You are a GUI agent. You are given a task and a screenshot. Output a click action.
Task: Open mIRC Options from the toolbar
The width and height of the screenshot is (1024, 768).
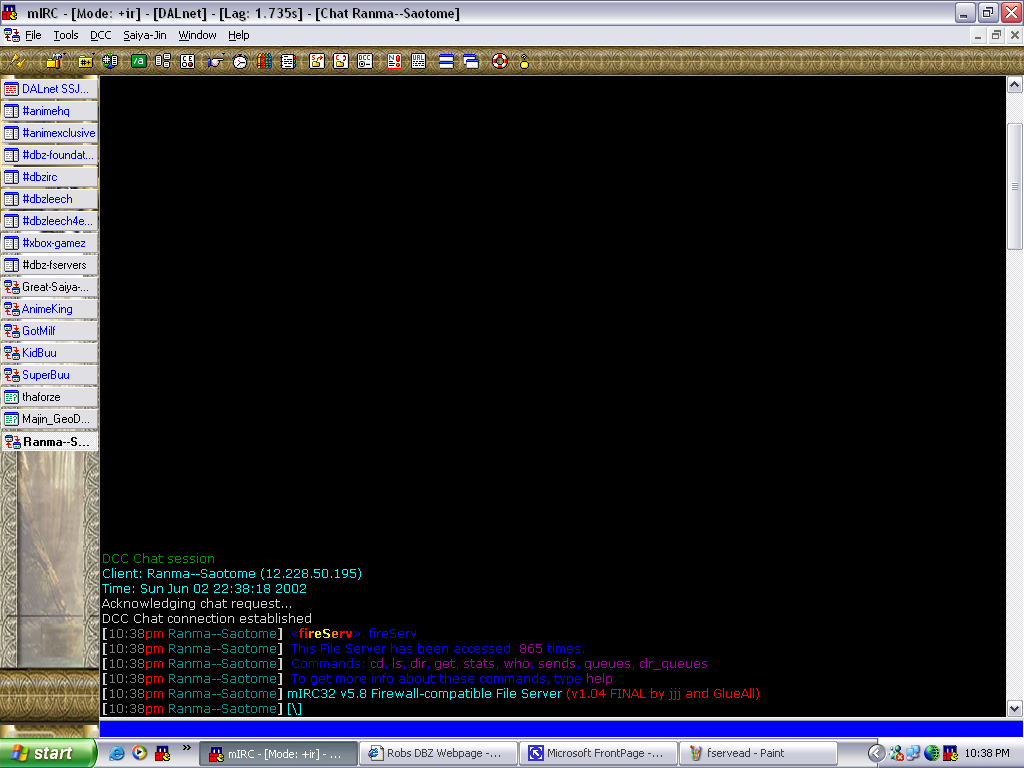pos(54,61)
